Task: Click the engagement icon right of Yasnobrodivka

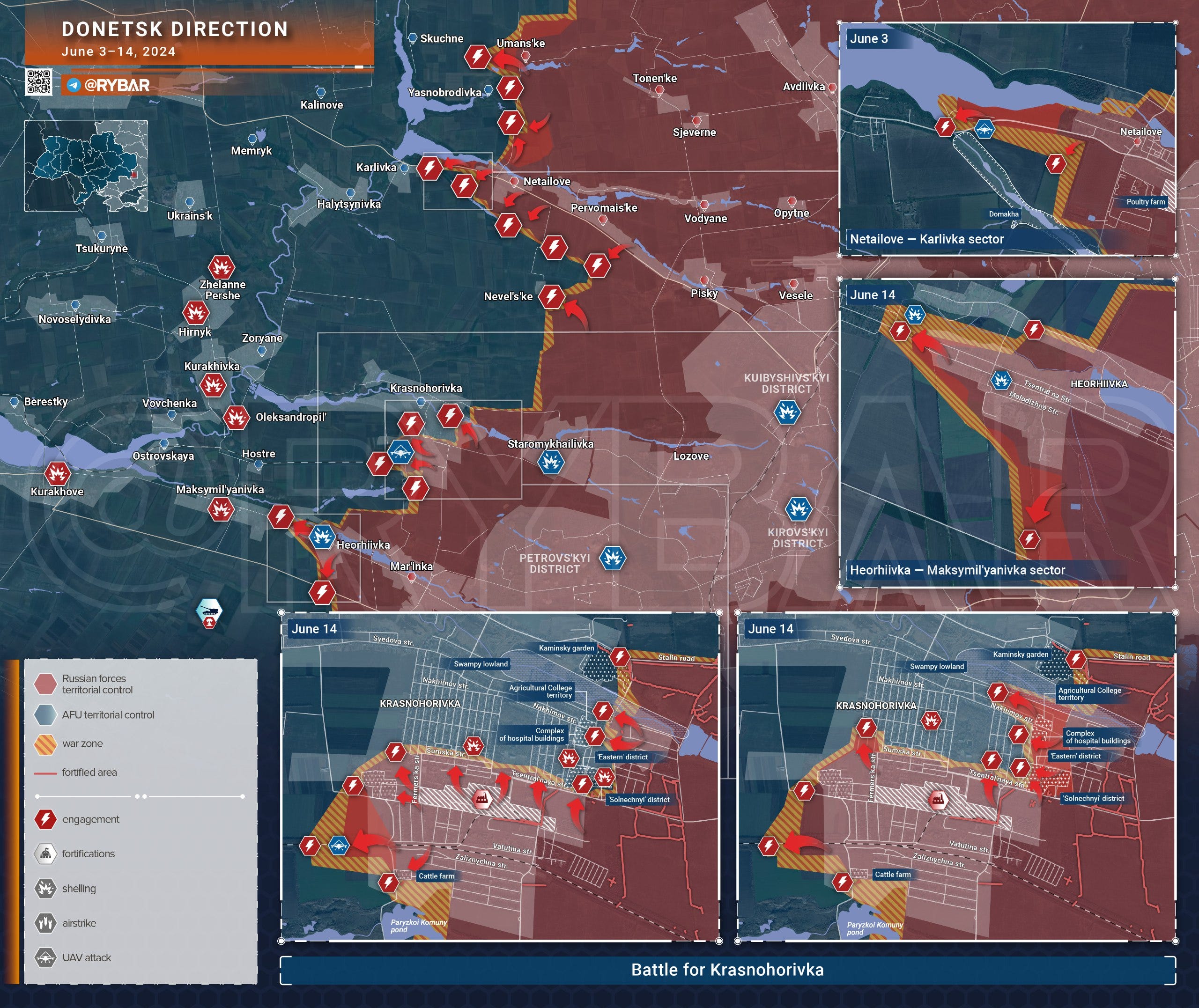Action: [510, 88]
